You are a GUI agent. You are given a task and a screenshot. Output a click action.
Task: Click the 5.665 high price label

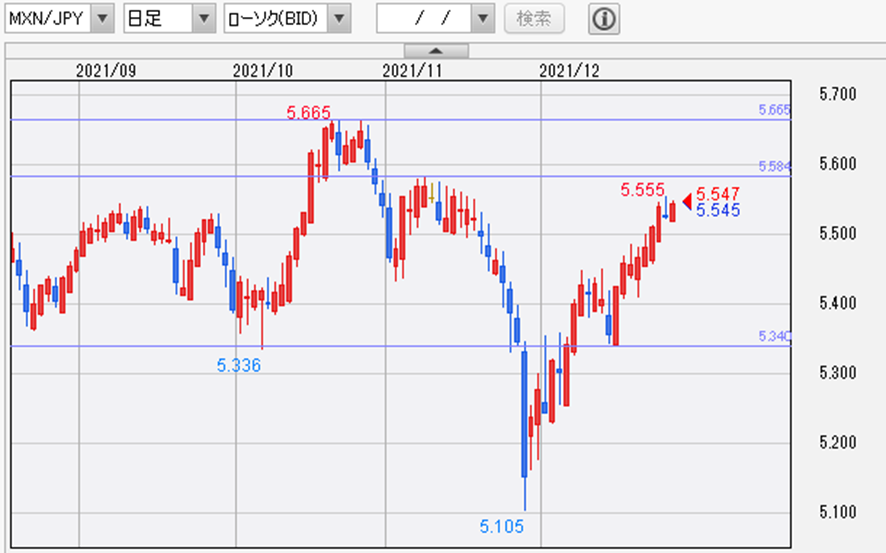[x=308, y=113]
